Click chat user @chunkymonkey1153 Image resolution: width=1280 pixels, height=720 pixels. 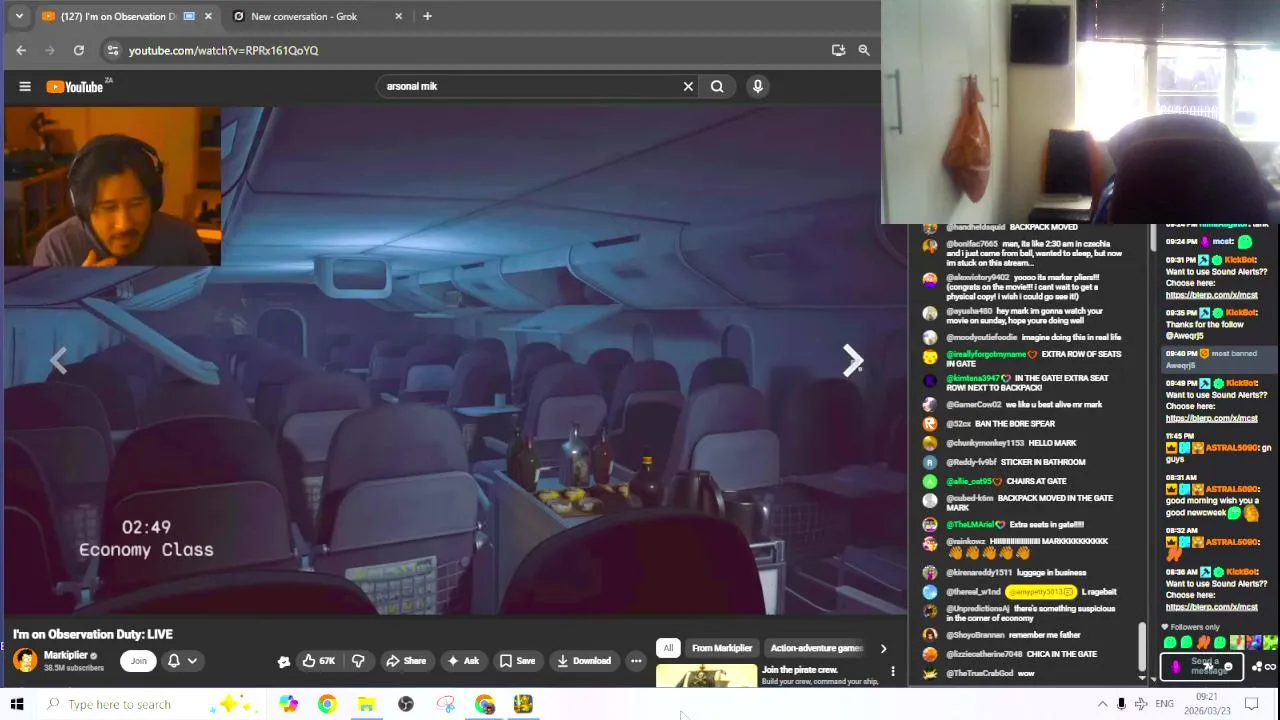point(985,443)
